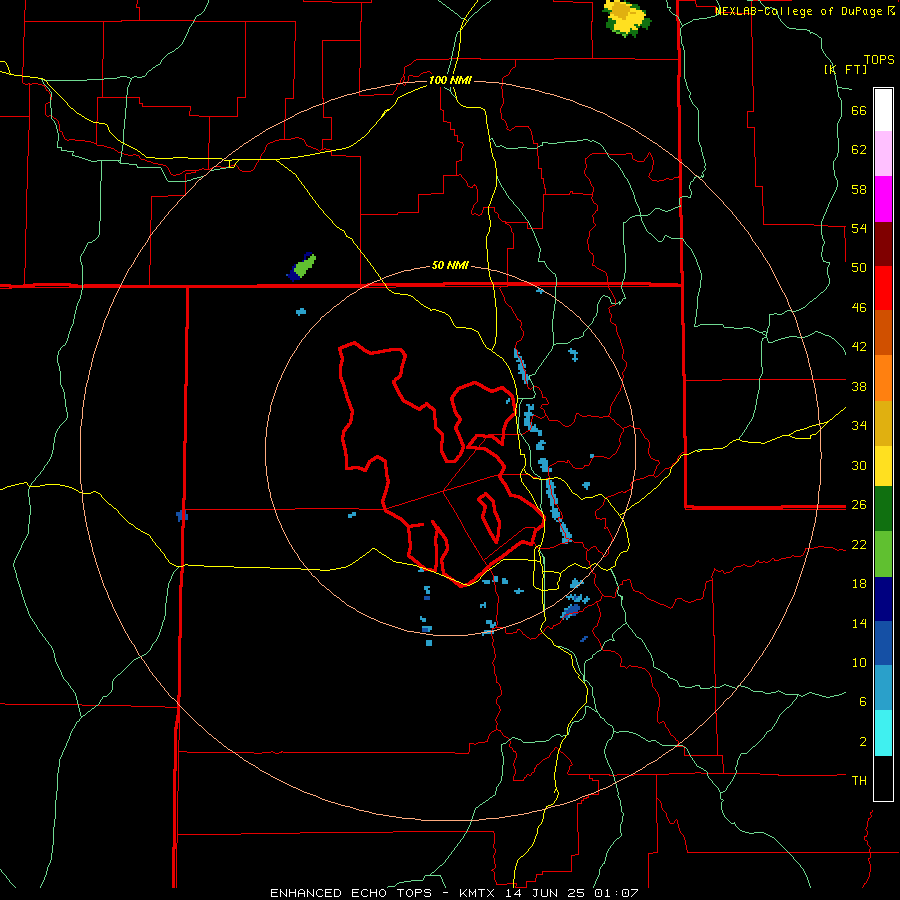Click the white 66 kft color swatch
Screen dimensions: 900x900
pyautogui.click(x=883, y=110)
